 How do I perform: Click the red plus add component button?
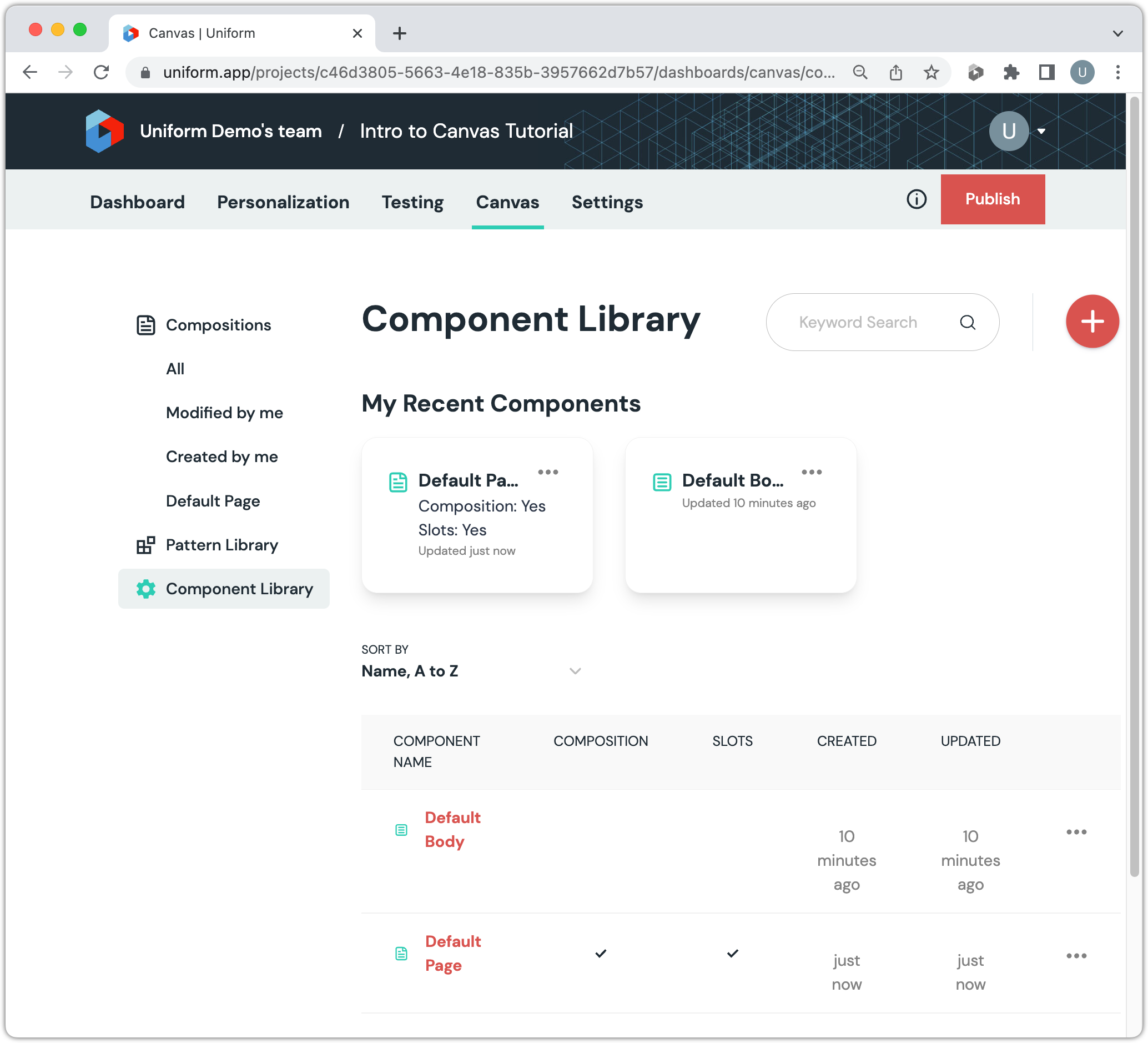pyautogui.click(x=1091, y=321)
